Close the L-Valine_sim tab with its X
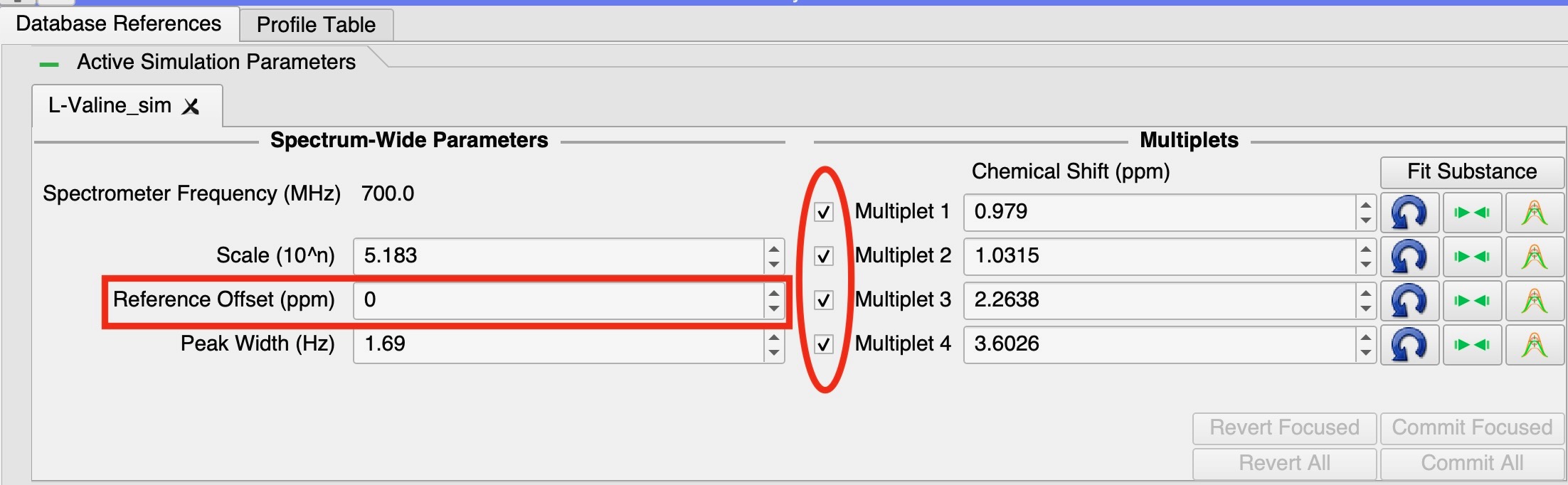The image size is (1568, 485). tap(191, 107)
